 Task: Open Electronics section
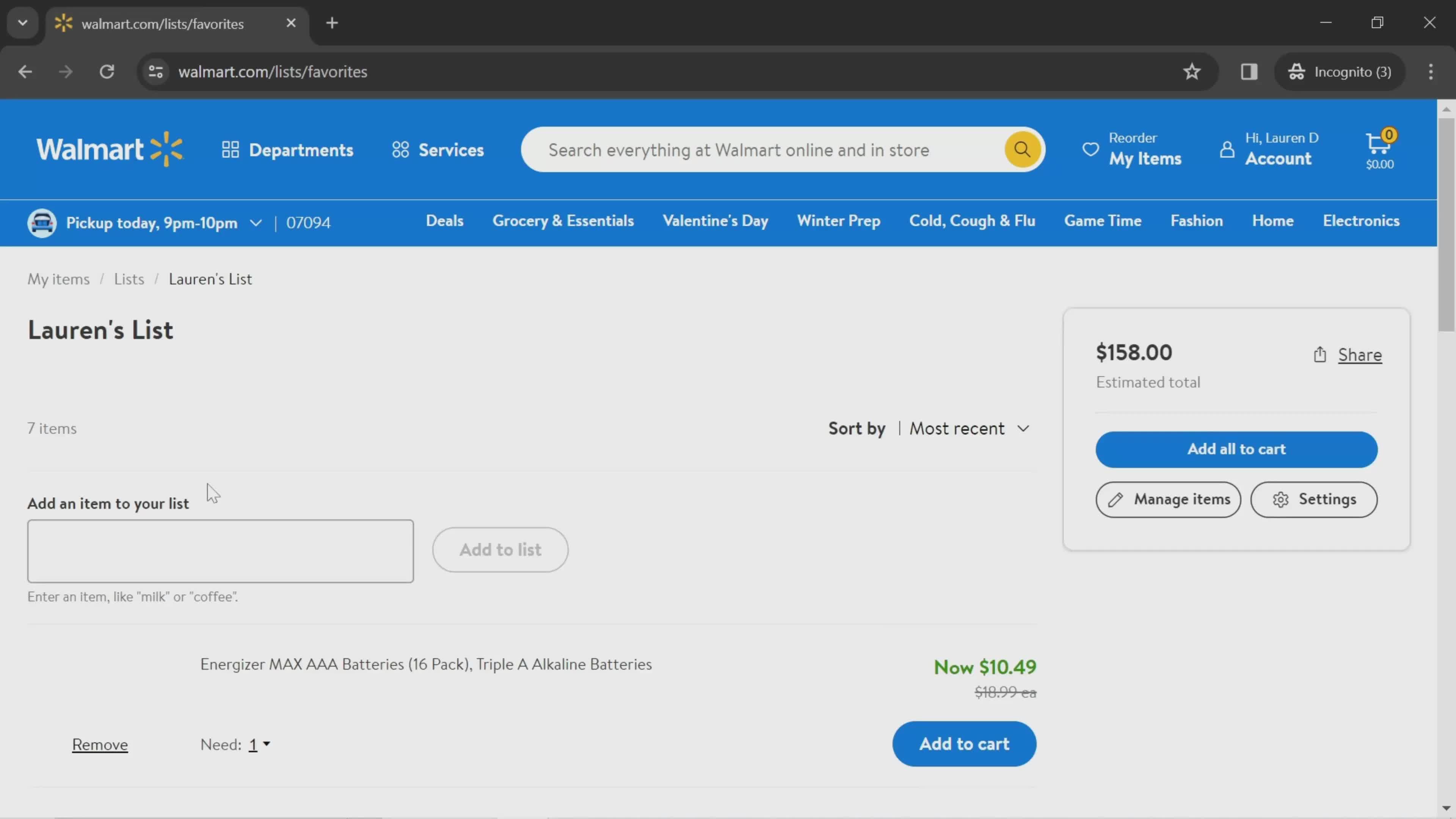pyautogui.click(x=1361, y=220)
